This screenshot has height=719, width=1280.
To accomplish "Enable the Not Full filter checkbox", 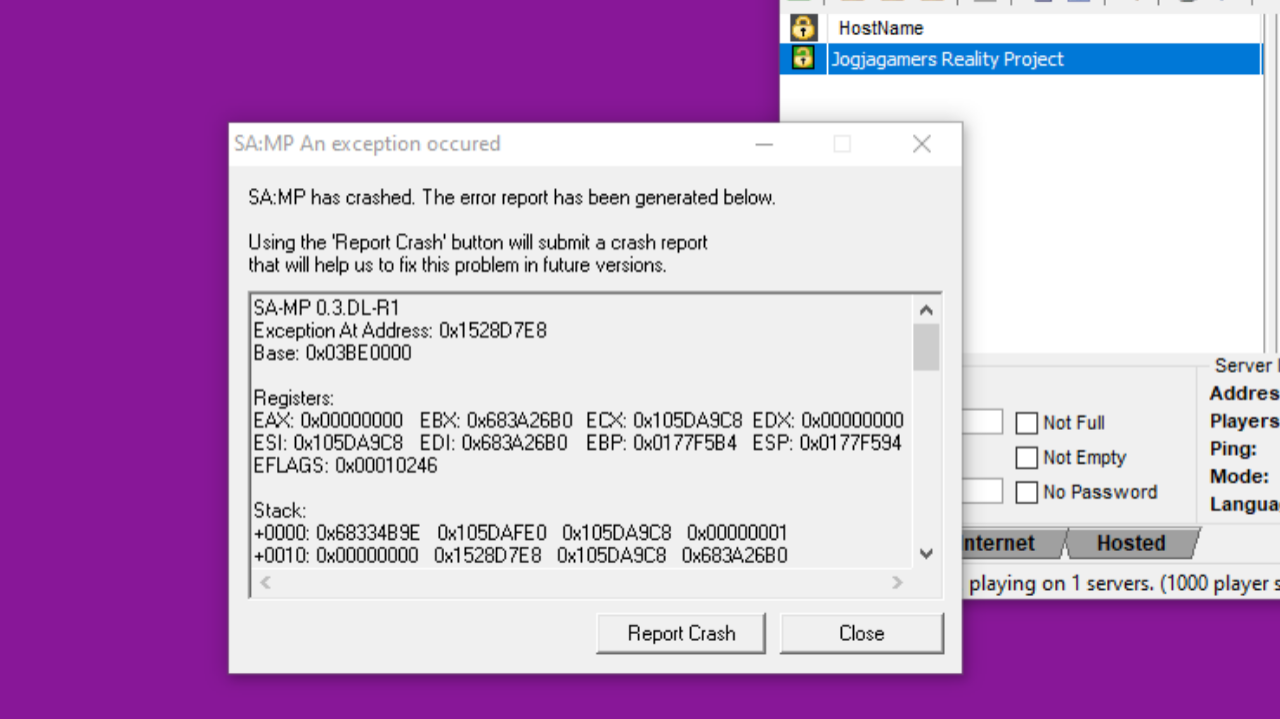I will click(x=1027, y=423).
